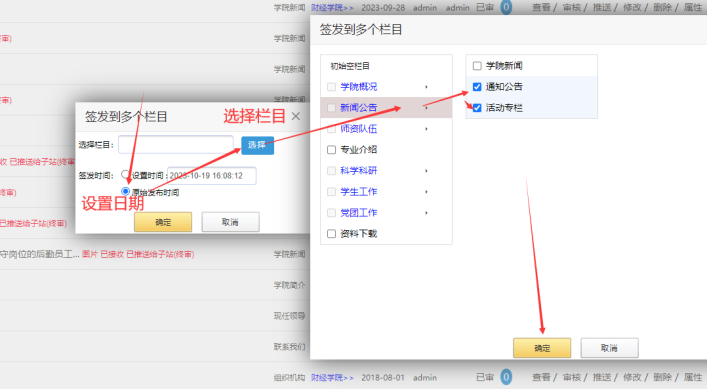The width and height of the screenshot is (708, 389).
Task: Expand the 党团工作 submenu arrow
Action: tap(426, 213)
